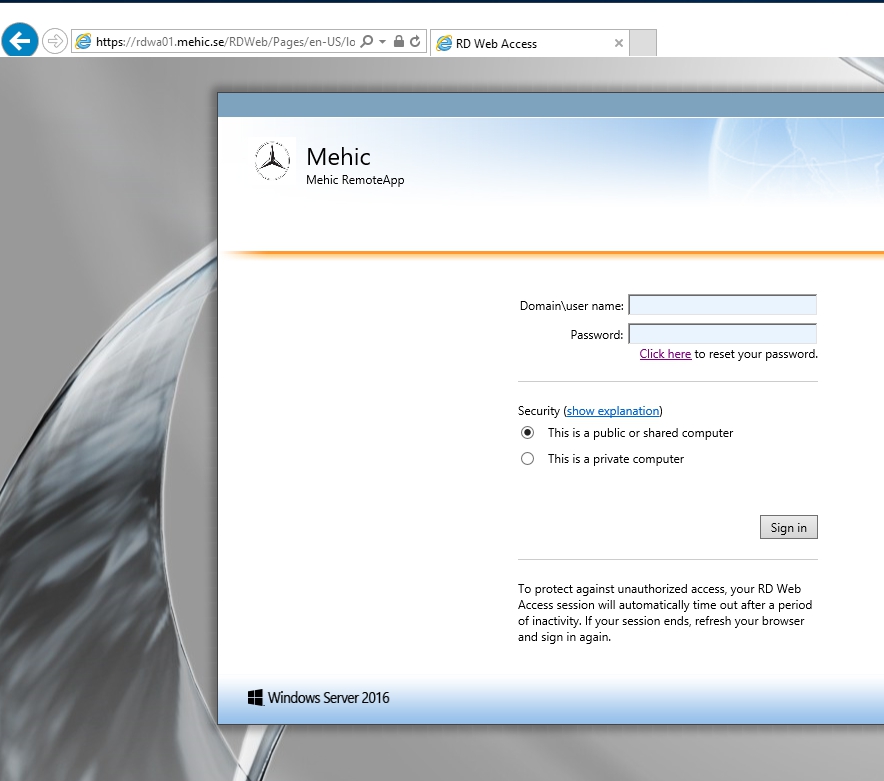Click the search magnifier in address bar
The width and height of the screenshot is (884, 781).
pyautogui.click(x=367, y=42)
